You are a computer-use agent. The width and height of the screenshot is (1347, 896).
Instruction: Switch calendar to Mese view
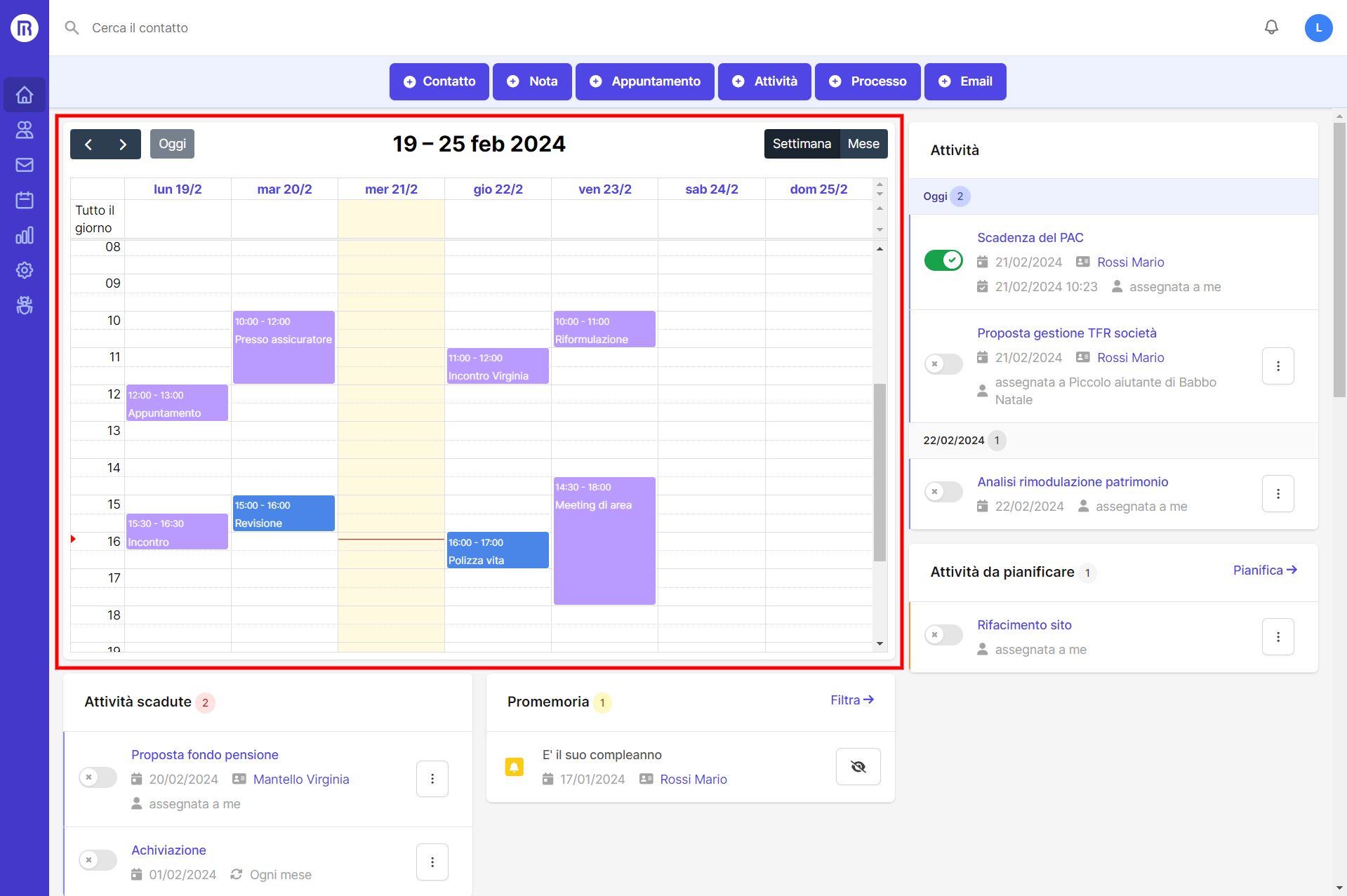[x=863, y=143]
